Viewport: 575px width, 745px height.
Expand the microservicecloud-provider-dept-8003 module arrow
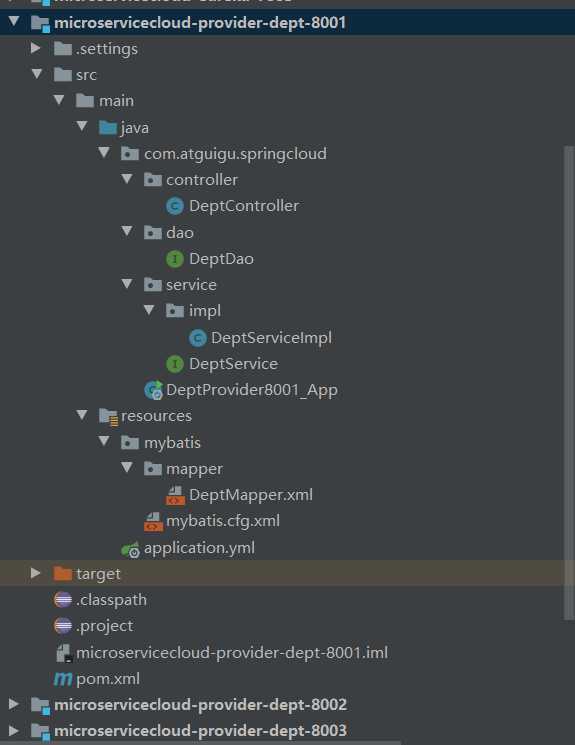(14, 730)
